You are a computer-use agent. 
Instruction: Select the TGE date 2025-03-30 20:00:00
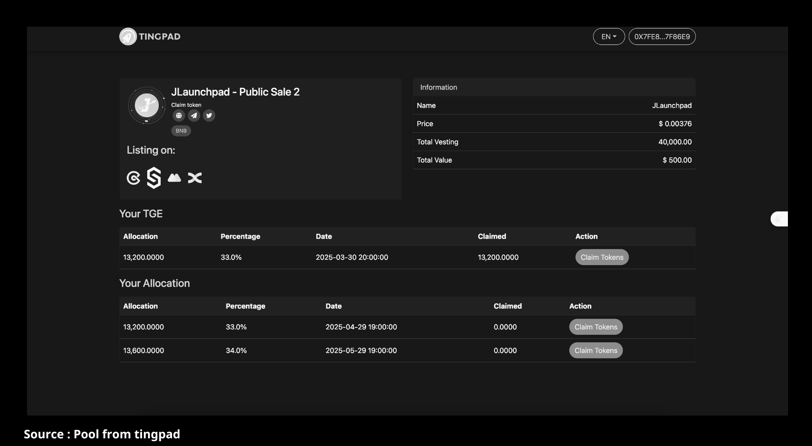[x=352, y=257]
